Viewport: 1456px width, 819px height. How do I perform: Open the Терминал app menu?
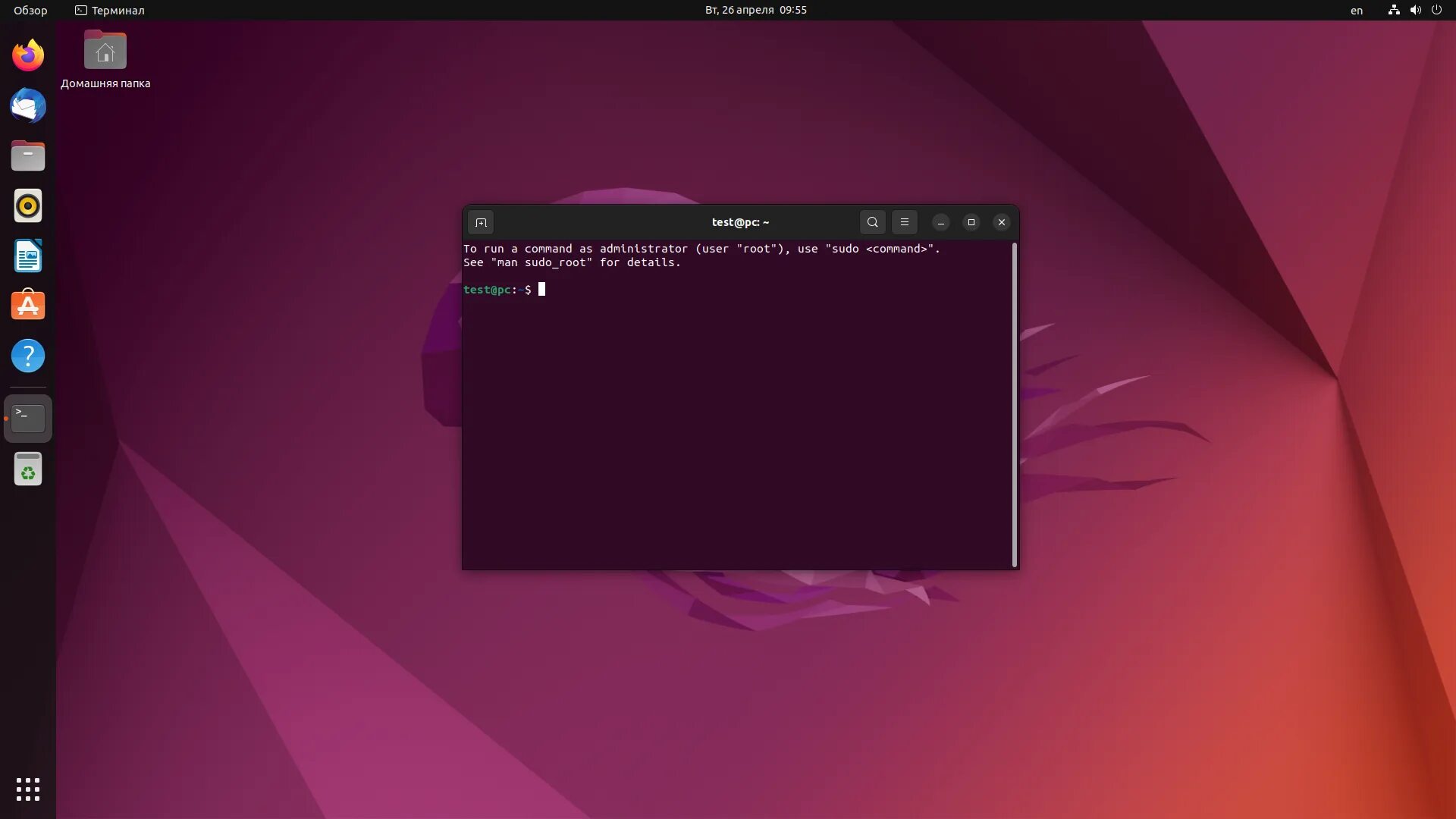tap(110, 10)
